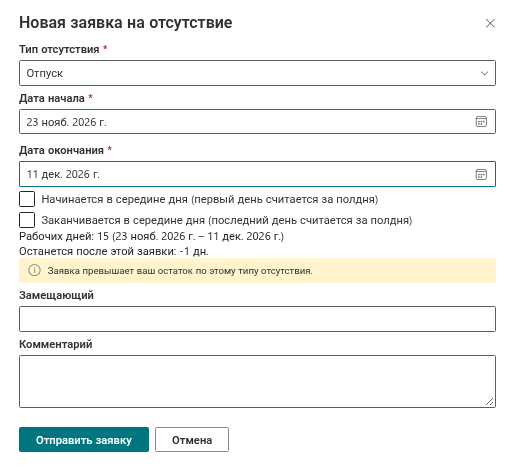Click the 'Рабочих дней: 15' summary text
The height and width of the screenshot is (469, 507).
pos(151,236)
